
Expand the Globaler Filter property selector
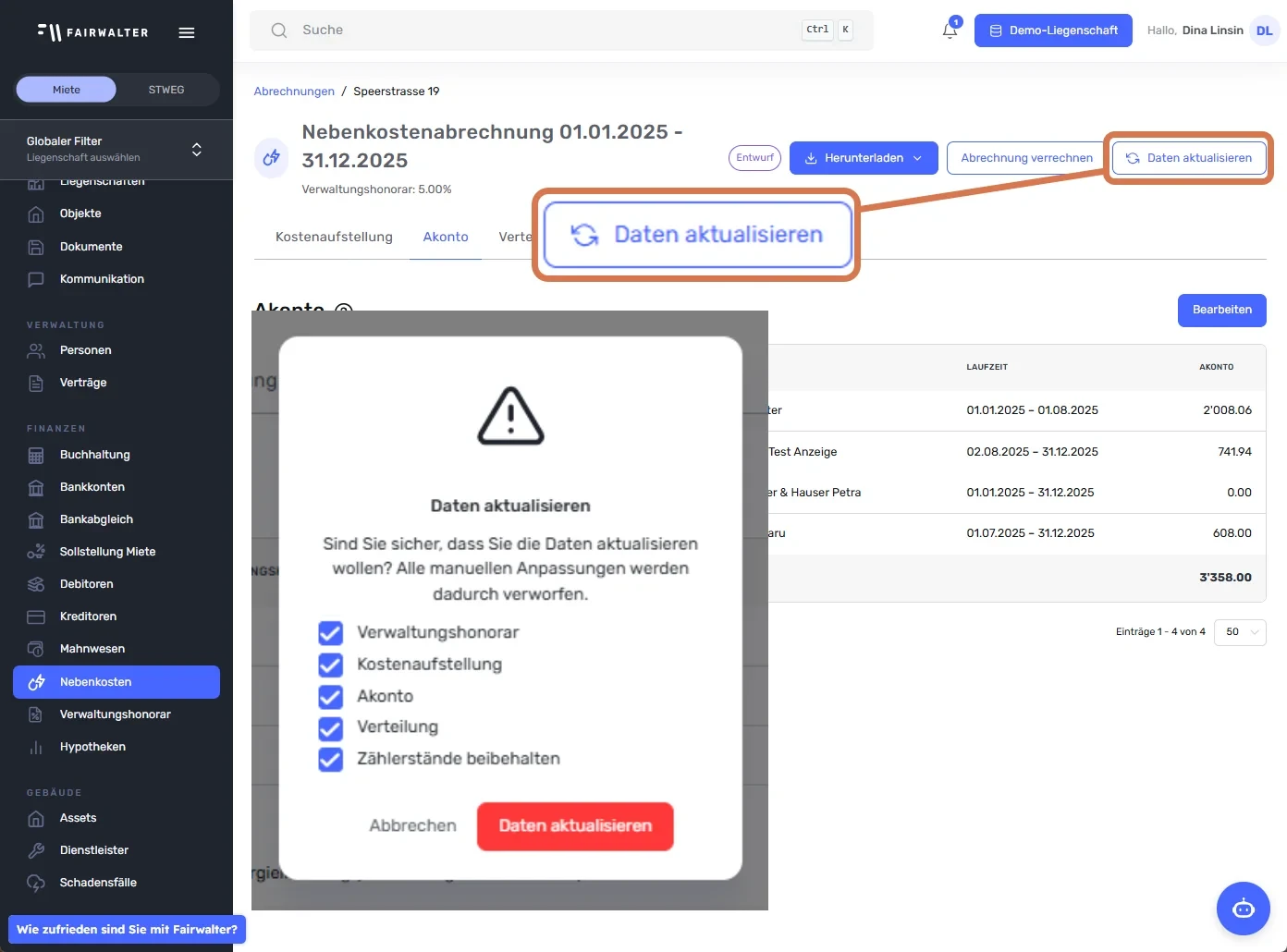pyautogui.click(x=116, y=150)
